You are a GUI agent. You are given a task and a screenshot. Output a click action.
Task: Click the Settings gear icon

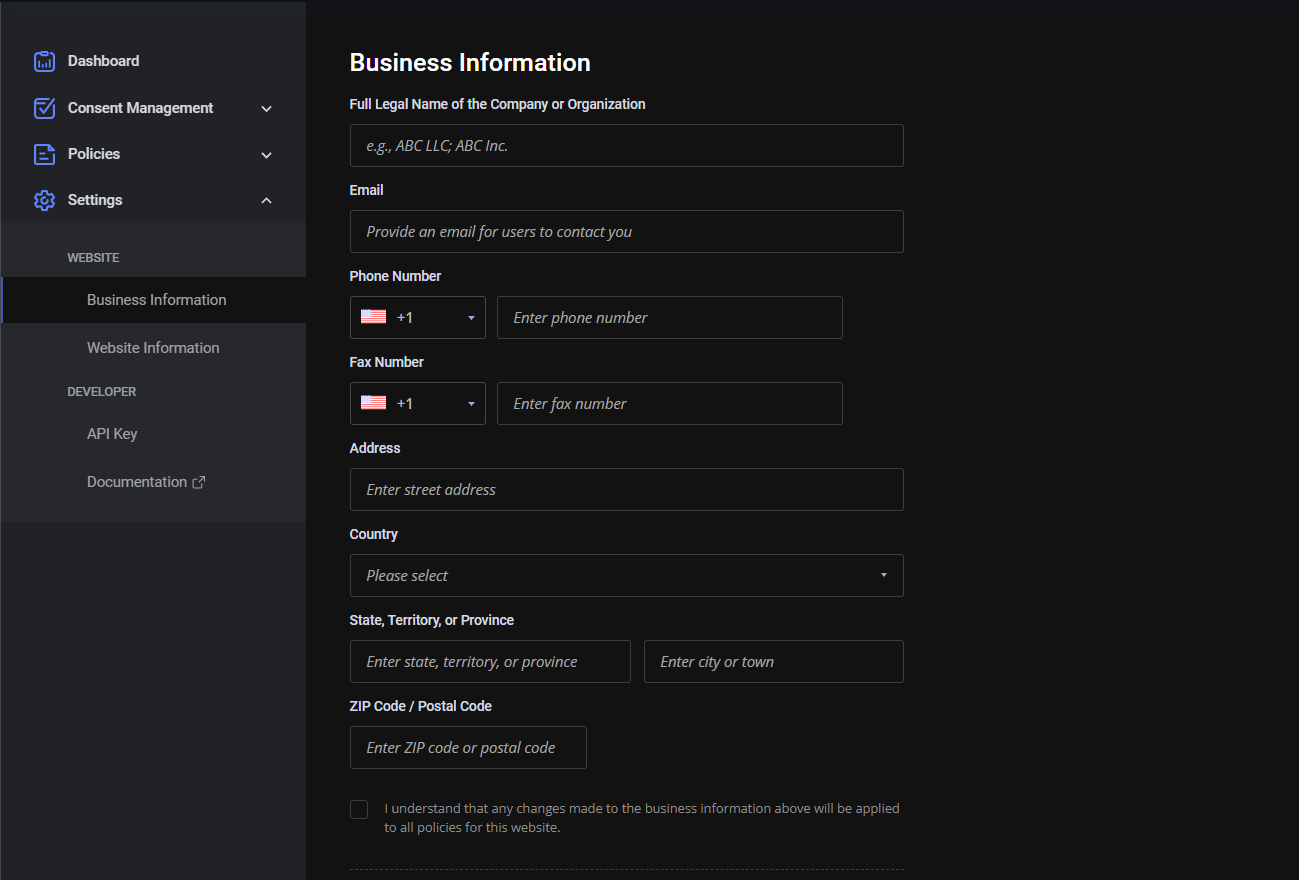pos(44,200)
